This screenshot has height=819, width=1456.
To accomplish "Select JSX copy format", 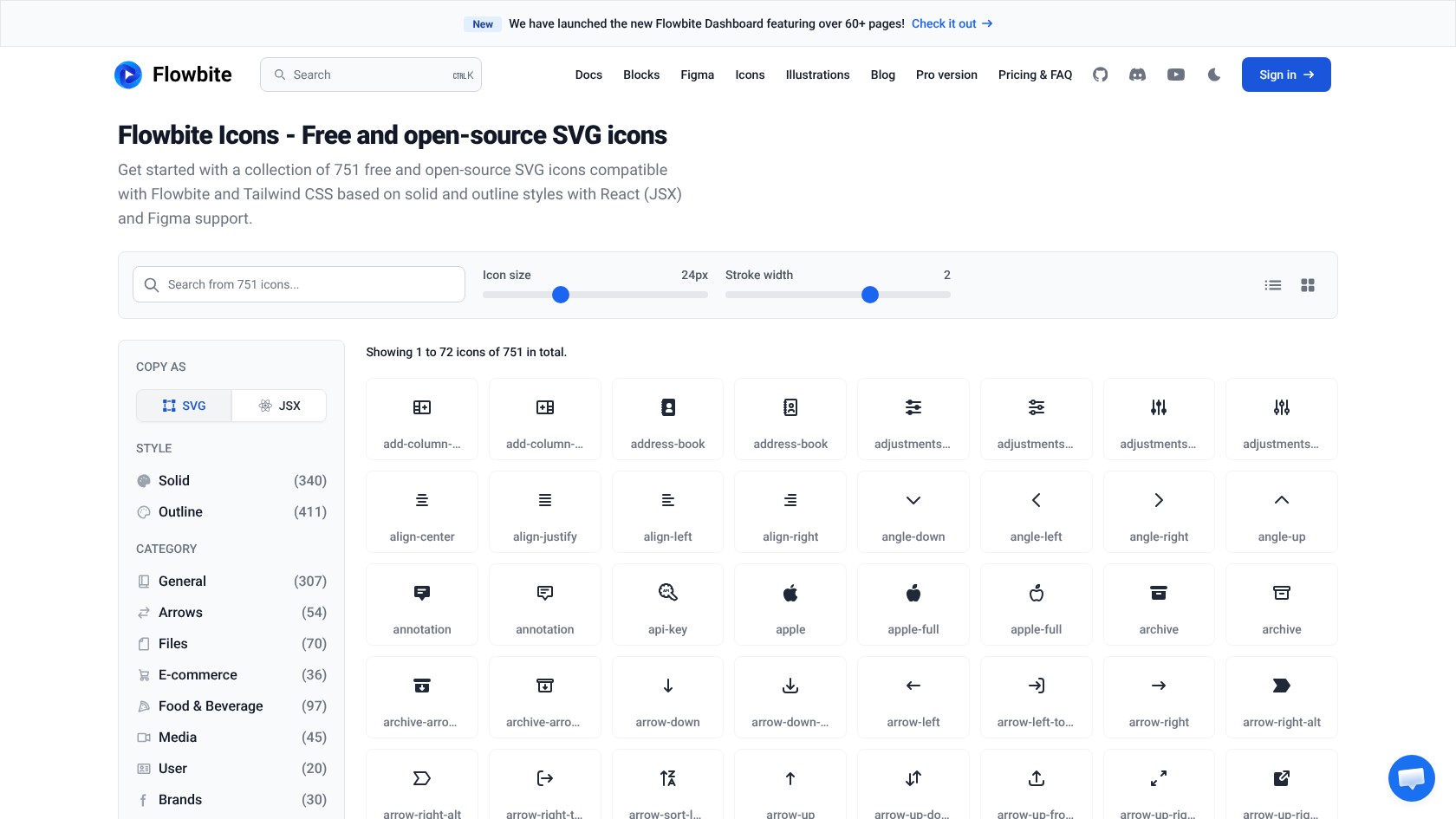I will [279, 406].
